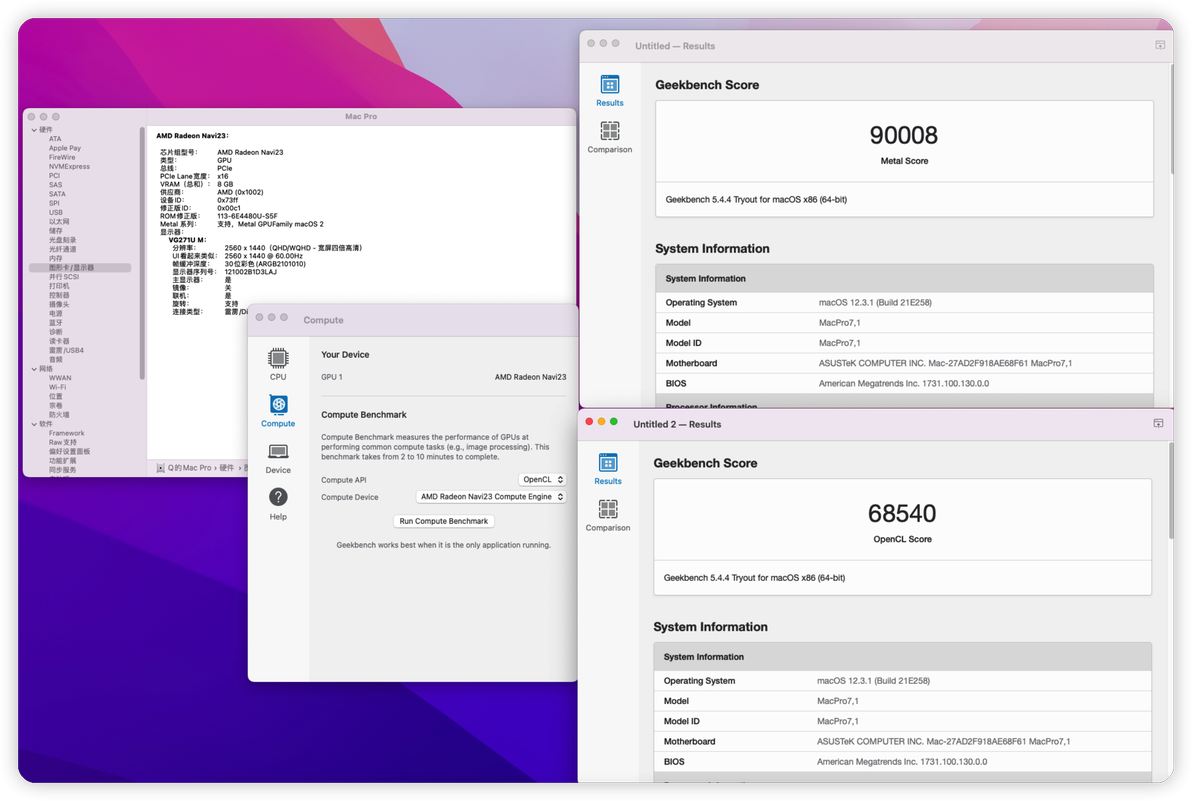Click the Model ID row in Untitled 2 — Results
Image resolution: width=1192 pixels, height=801 pixels.
pyautogui.click(x=902, y=721)
